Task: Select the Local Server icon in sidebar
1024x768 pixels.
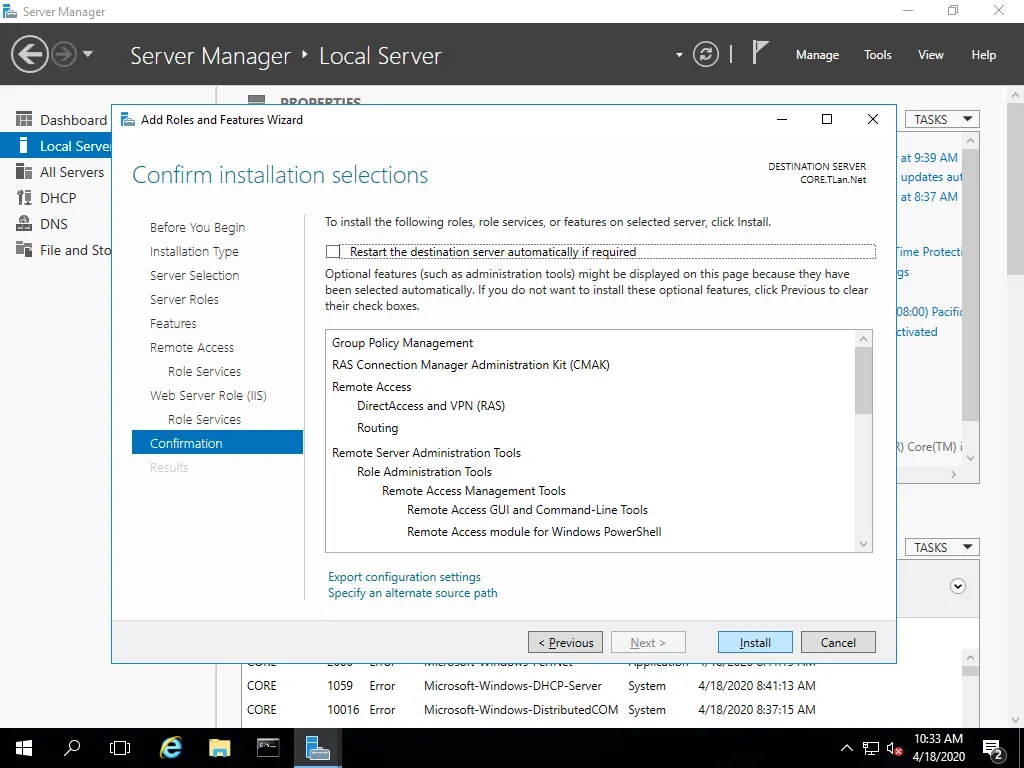Action: (x=24, y=146)
